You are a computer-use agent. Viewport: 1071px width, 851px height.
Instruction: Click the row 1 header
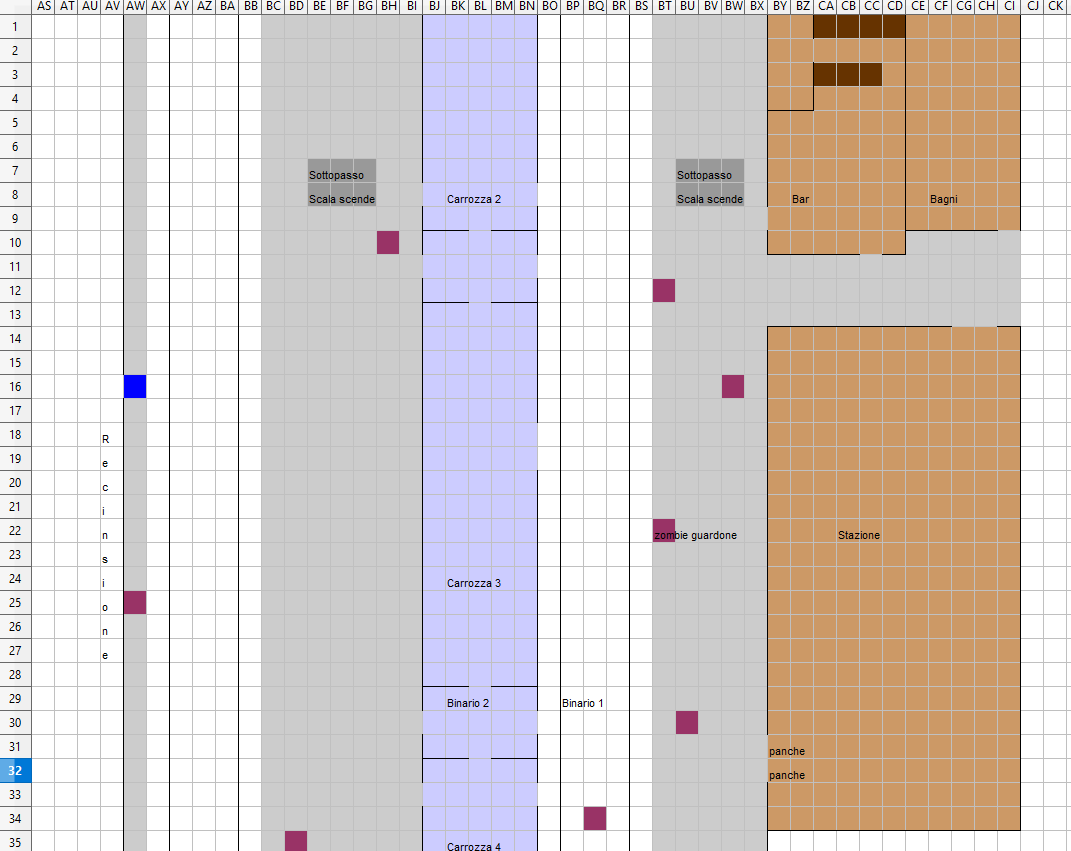click(x=16, y=27)
